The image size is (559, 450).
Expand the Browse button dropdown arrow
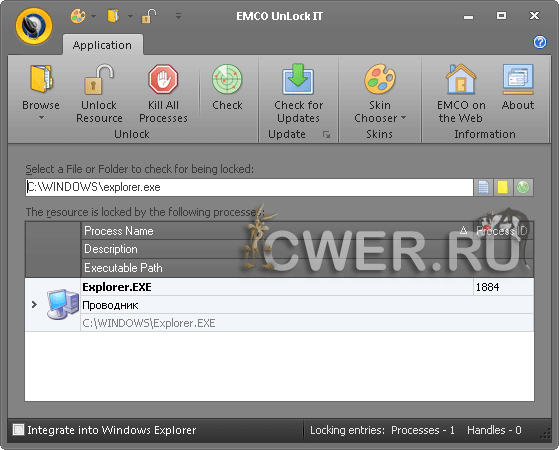41,117
